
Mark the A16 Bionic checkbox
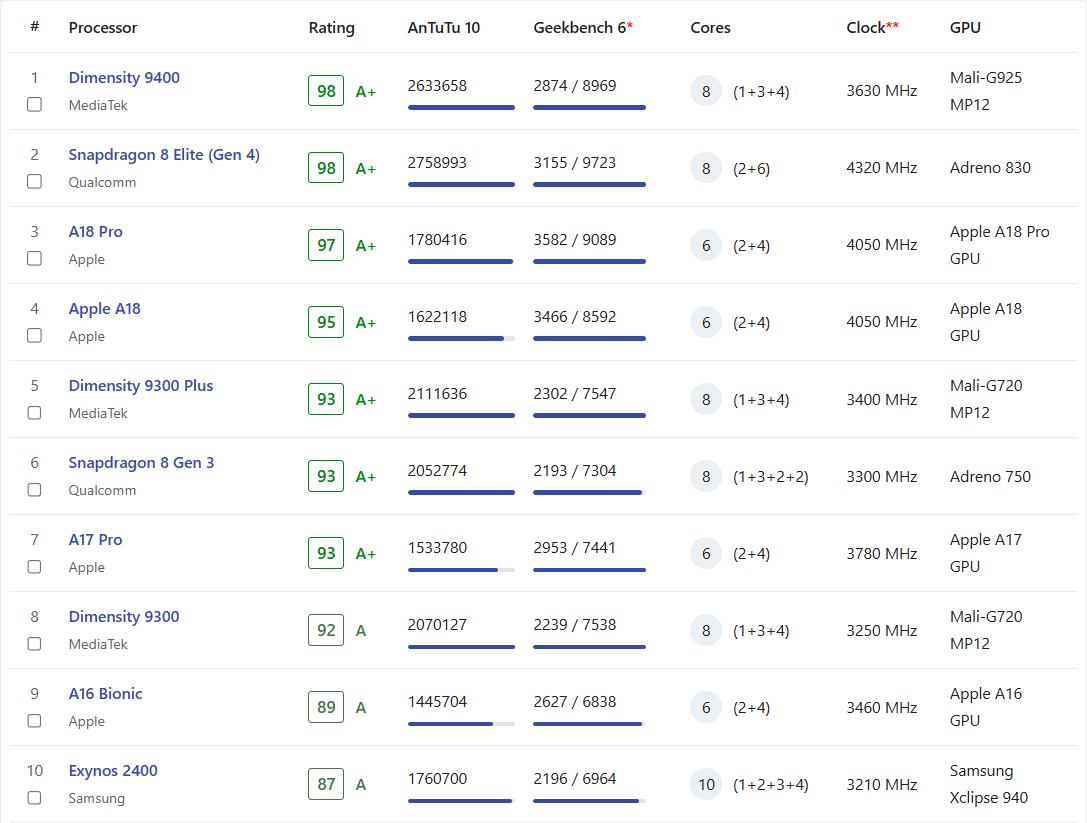coord(35,720)
